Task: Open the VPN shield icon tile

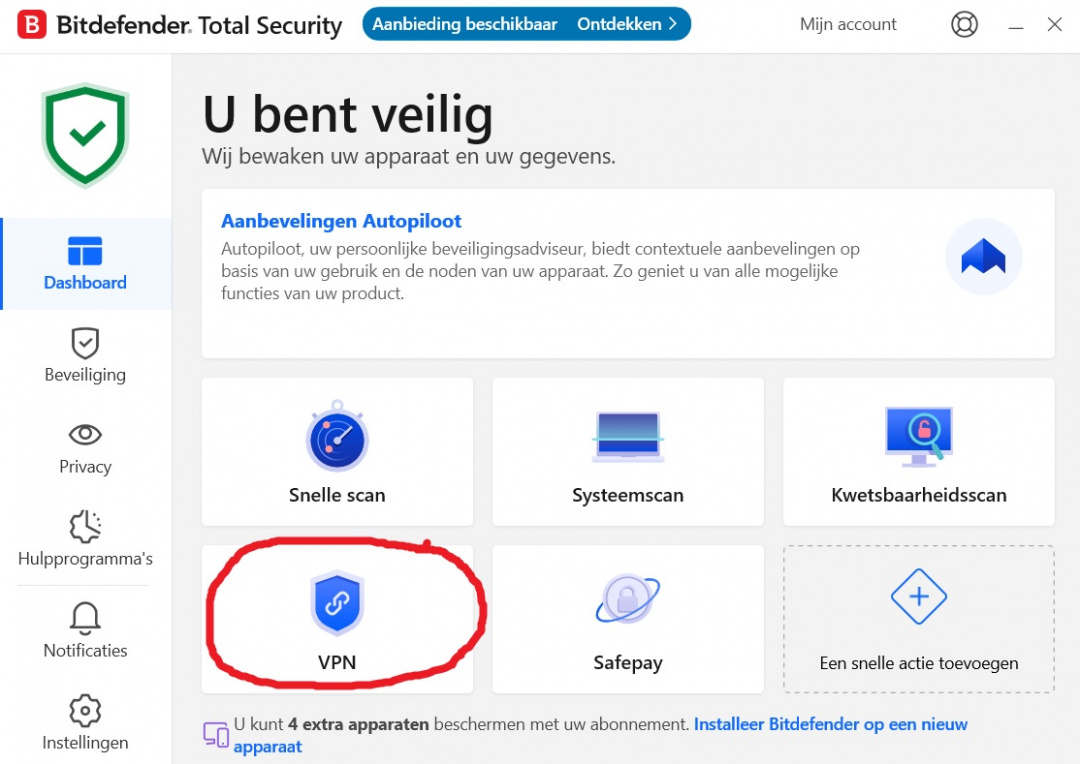Action: [337, 603]
